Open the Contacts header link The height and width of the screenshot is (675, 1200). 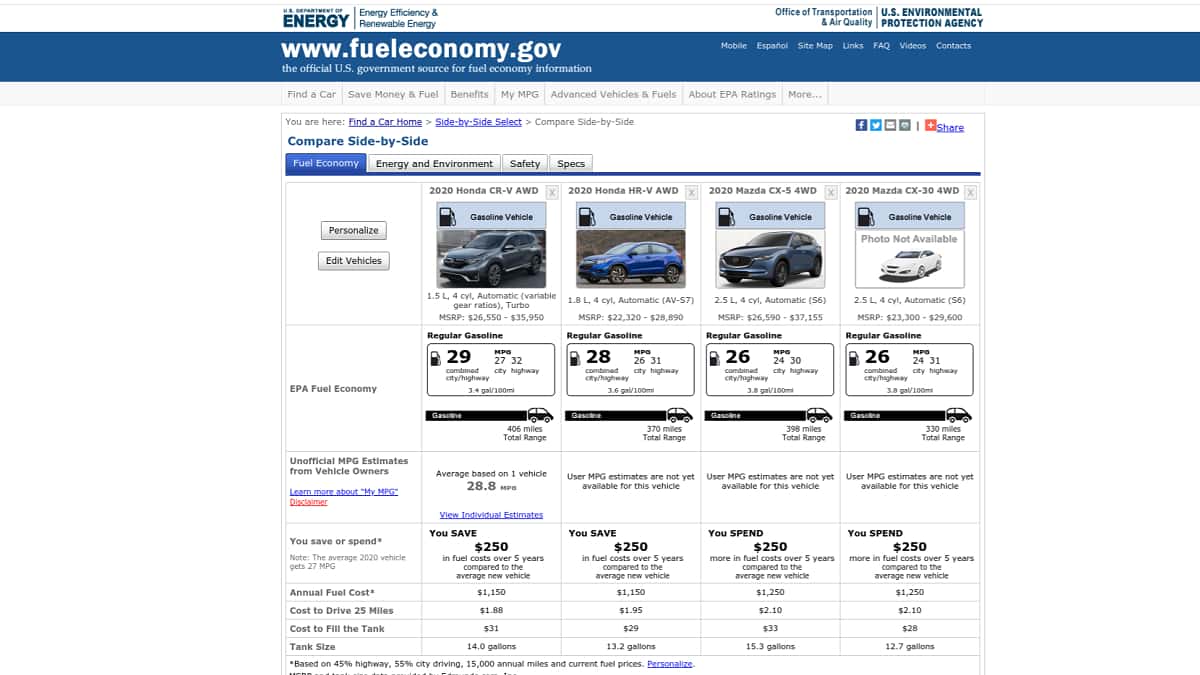pyautogui.click(x=953, y=46)
